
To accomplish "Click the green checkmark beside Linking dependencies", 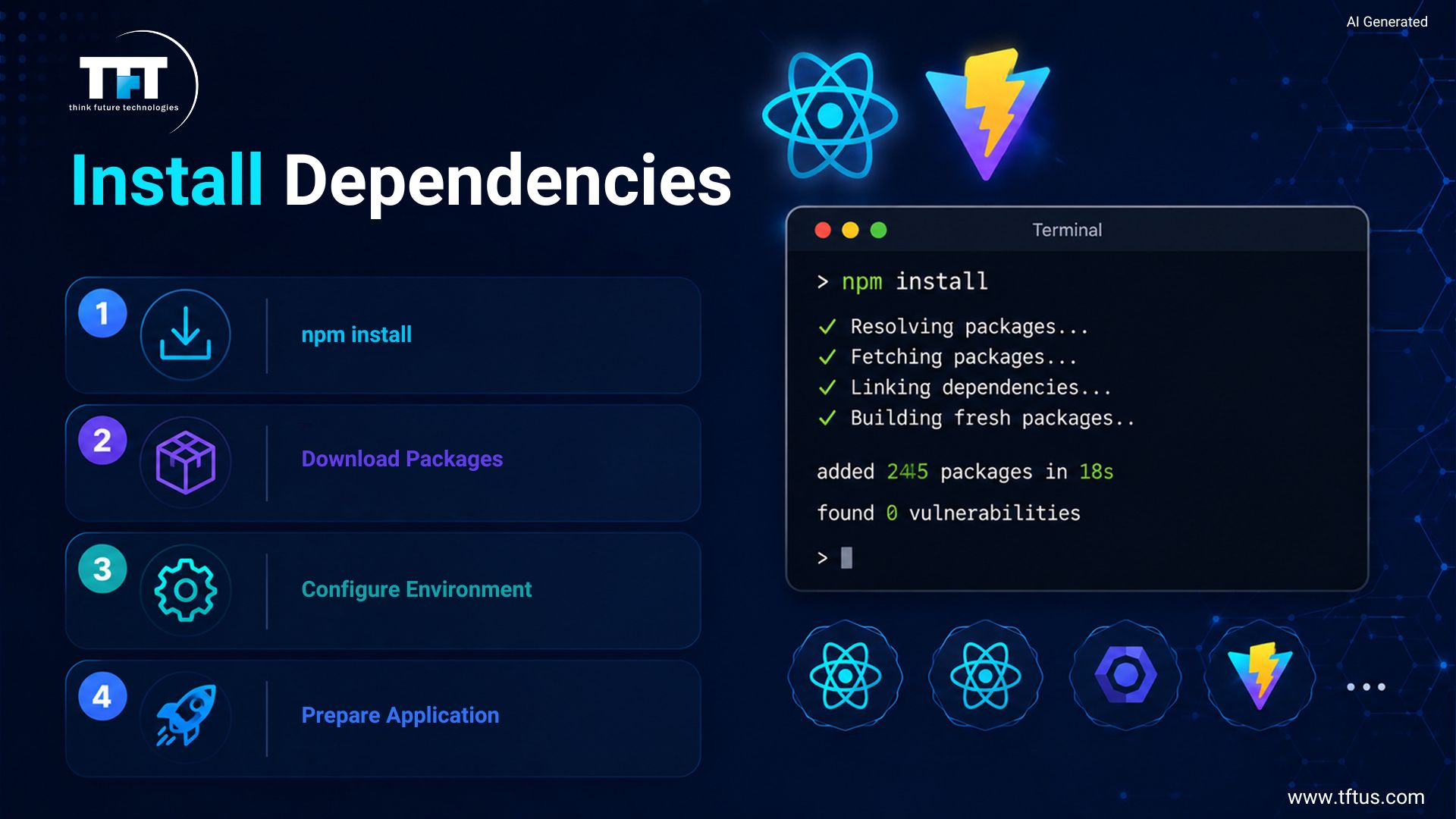I will pyautogui.click(x=827, y=388).
